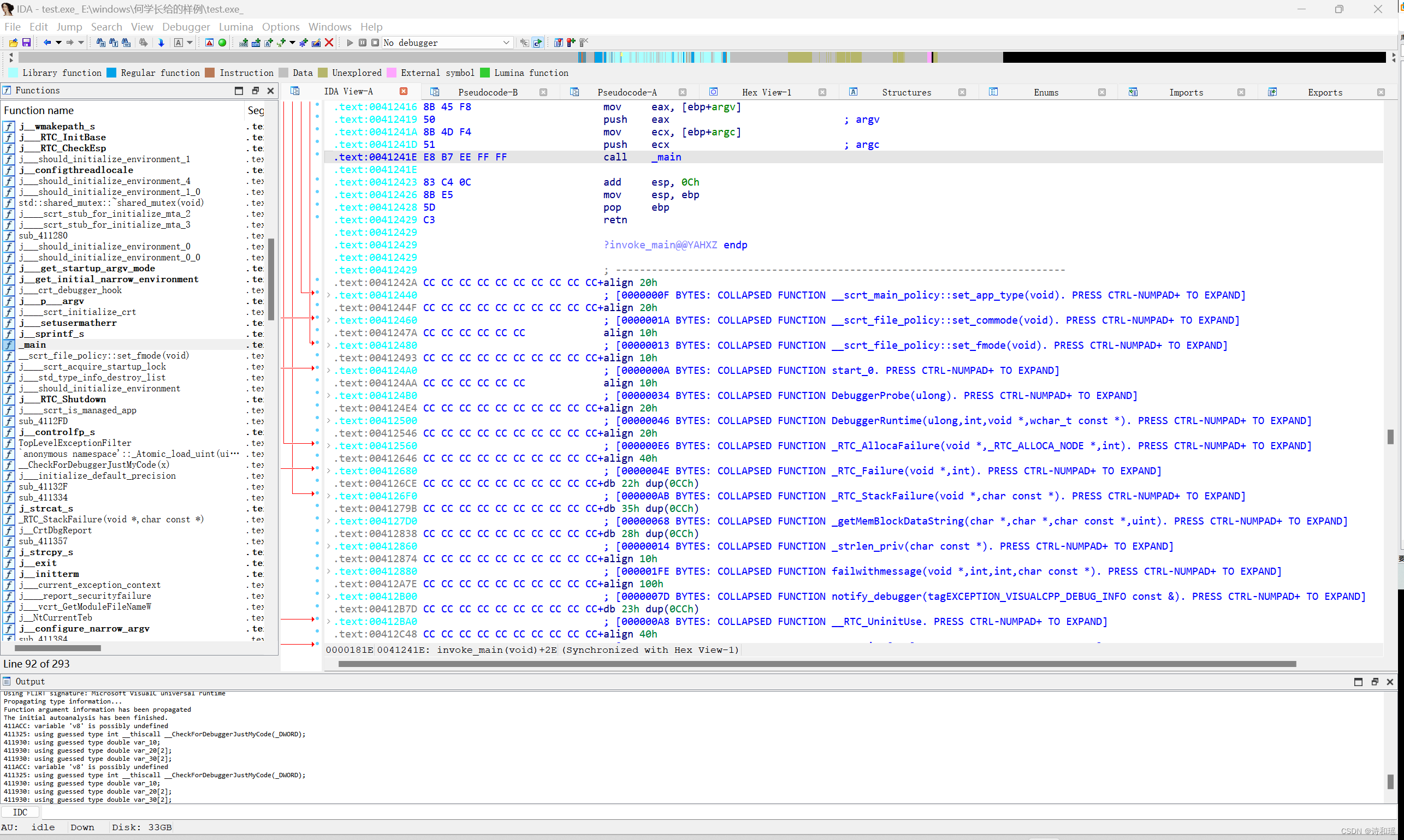1404x840 pixels.
Task: Click the Start process play icon
Action: [x=349, y=43]
